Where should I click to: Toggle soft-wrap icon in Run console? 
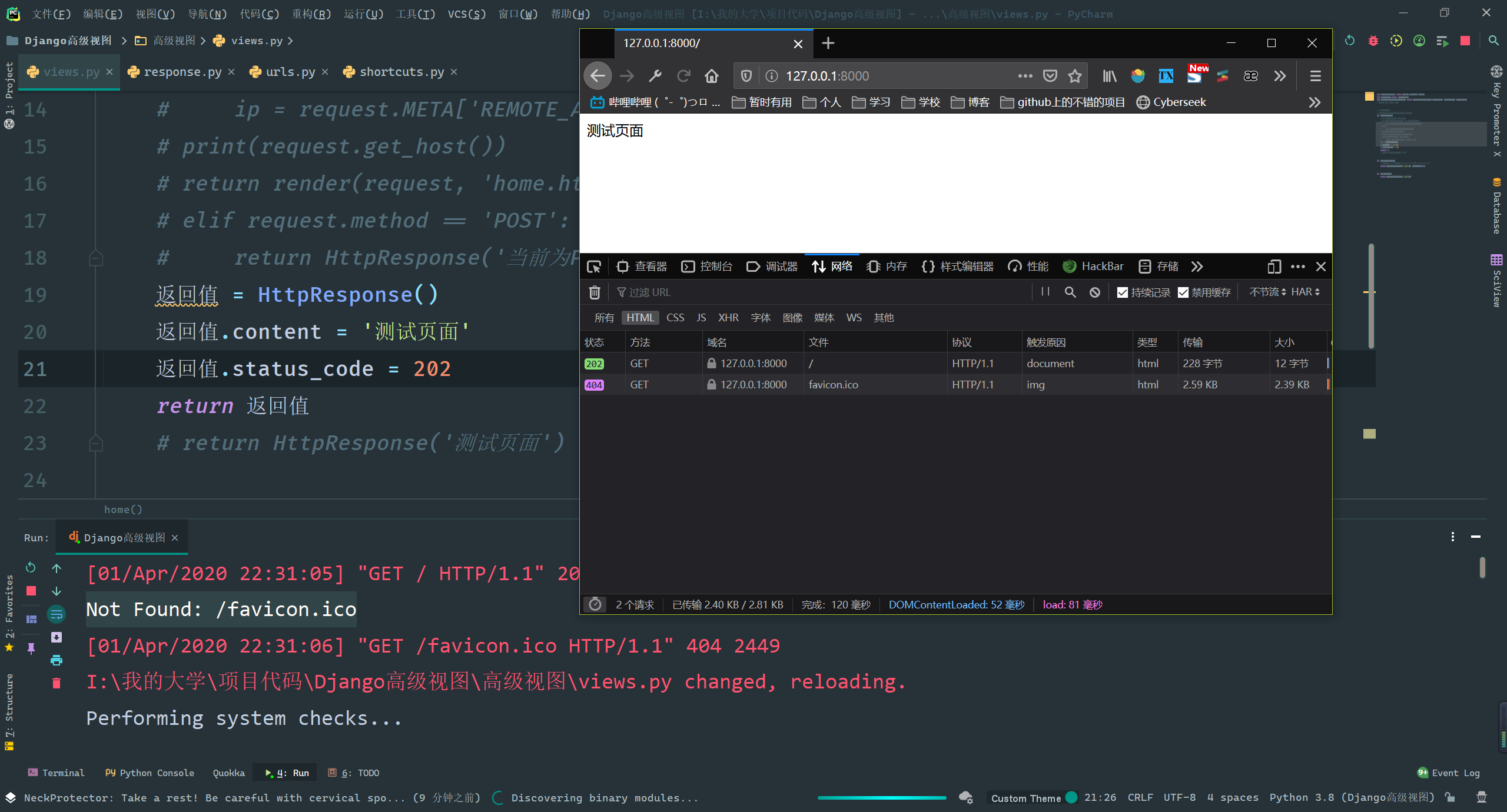pyautogui.click(x=57, y=614)
